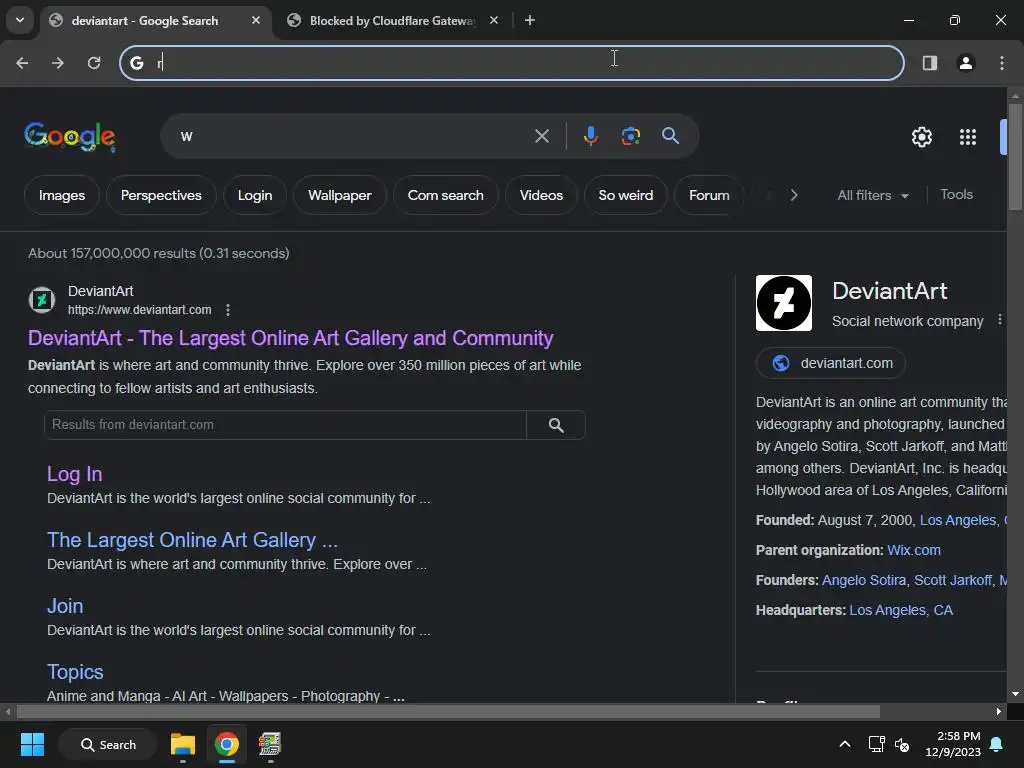Screen dimensions: 1024x768
Task: Filter results by Images
Action: click(x=62, y=195)
